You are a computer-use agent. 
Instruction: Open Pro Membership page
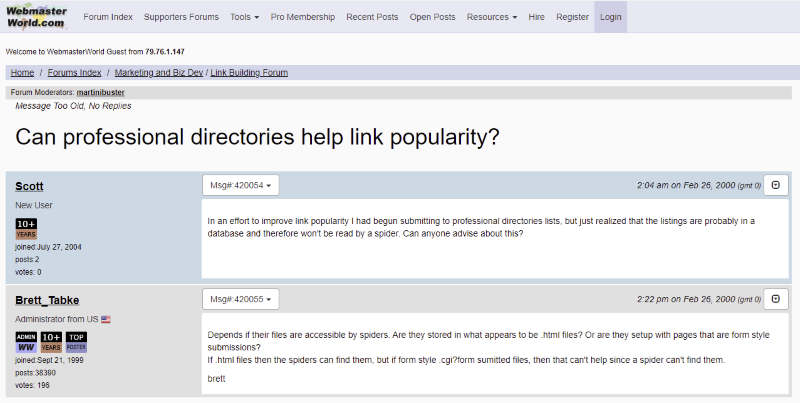(x=303, y=17)
